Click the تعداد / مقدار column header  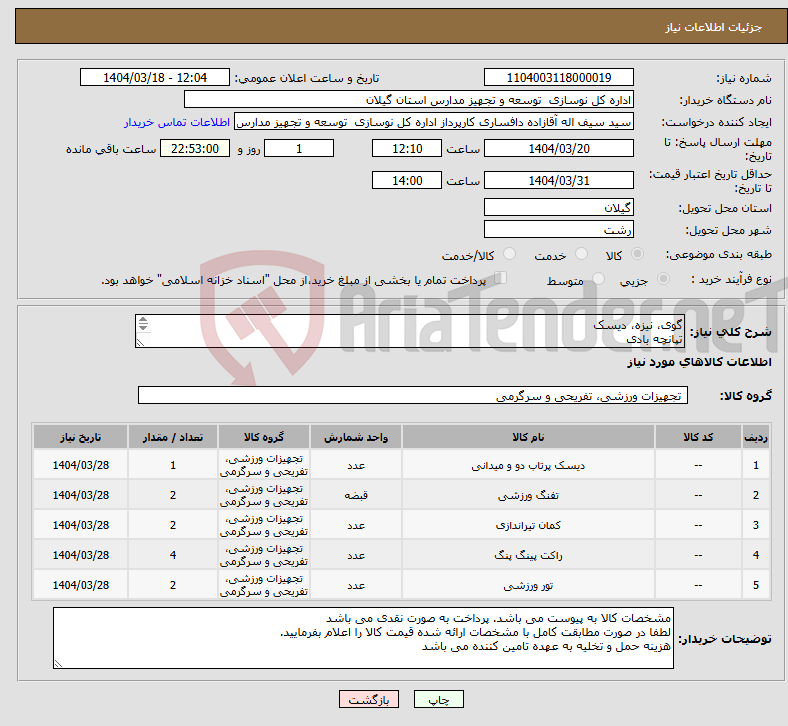click(x=173, y=437)
